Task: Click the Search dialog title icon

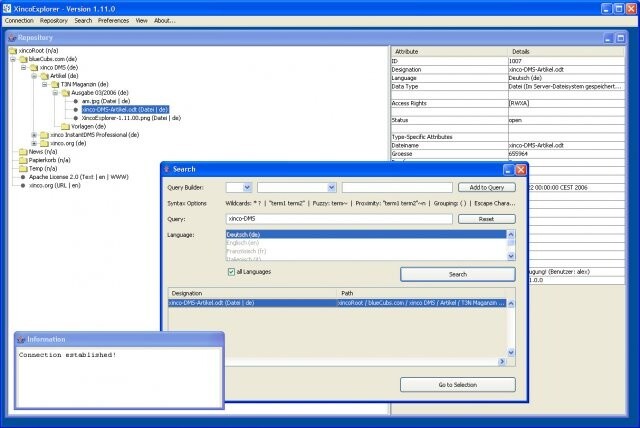Action: point(167,169)
